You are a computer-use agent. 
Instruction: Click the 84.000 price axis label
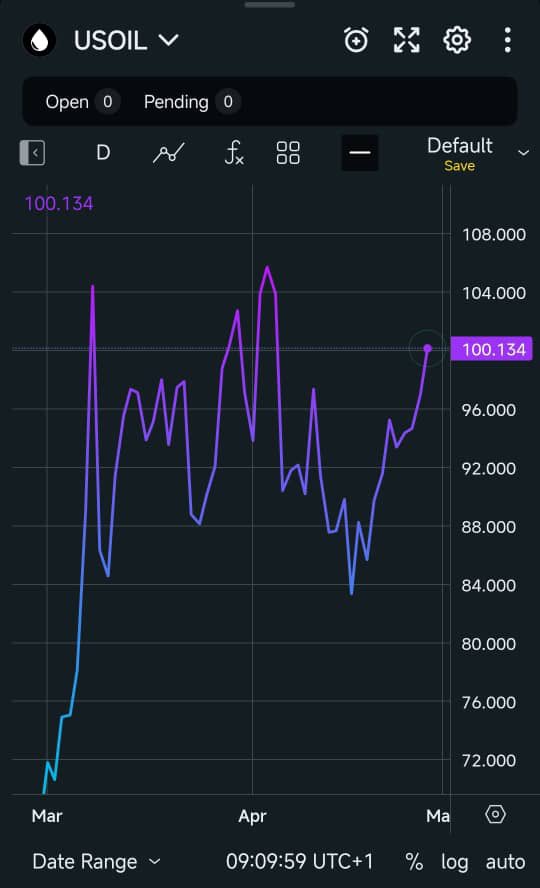488,585
